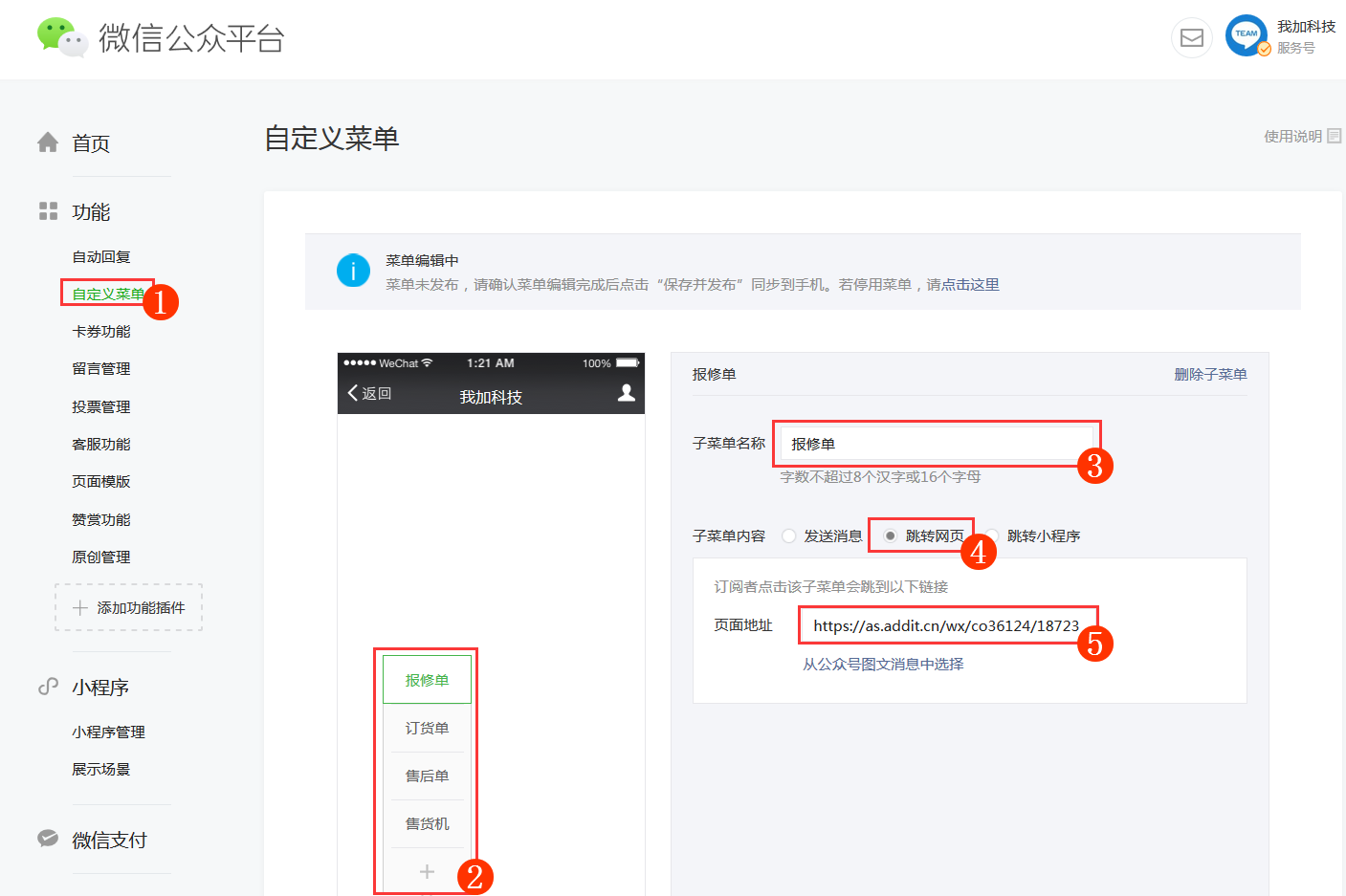Click the profile icon in phone preview
Image resolution: width=1346 pixels, height=896 pixels.
click(627, 393)
